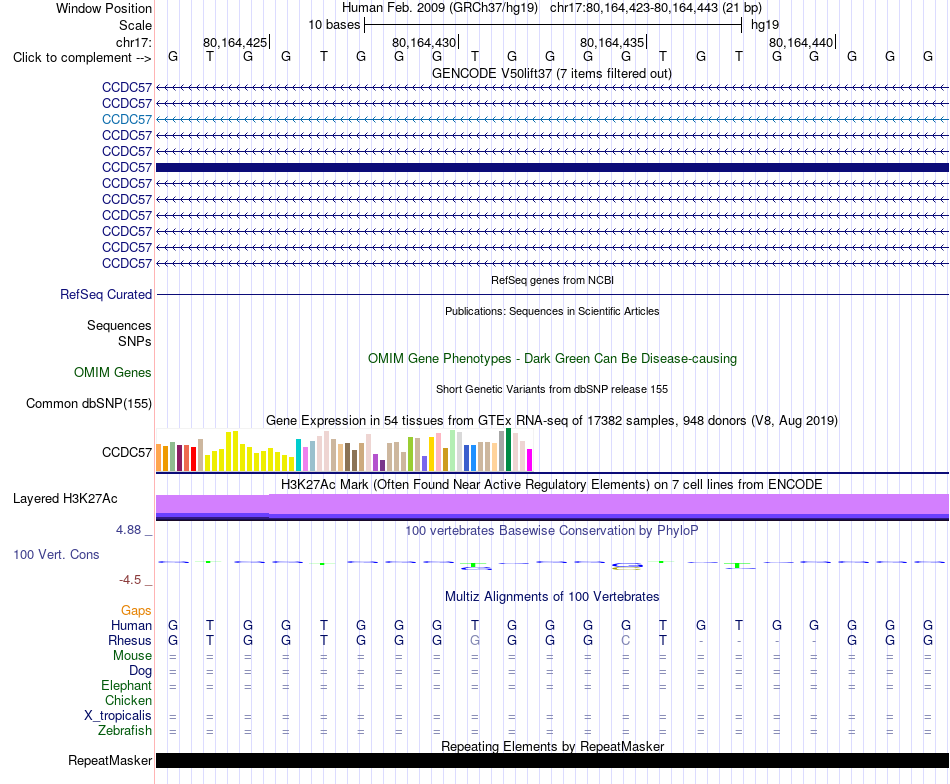Open the H3K27Ac Mark track title
Screen dimensions: 950x784
coord(551,485)
